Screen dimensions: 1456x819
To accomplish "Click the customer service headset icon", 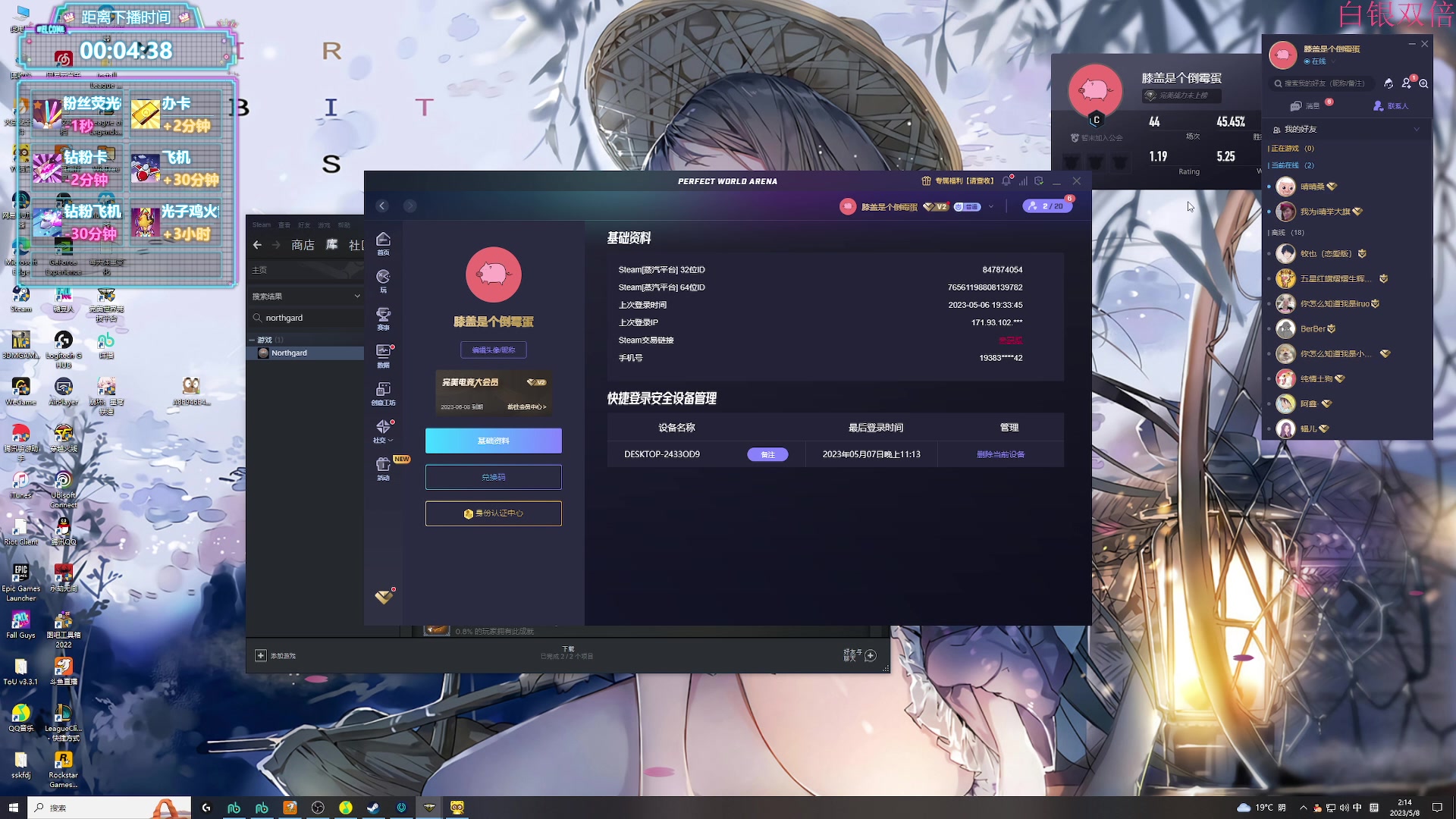I will point(1389,83).
